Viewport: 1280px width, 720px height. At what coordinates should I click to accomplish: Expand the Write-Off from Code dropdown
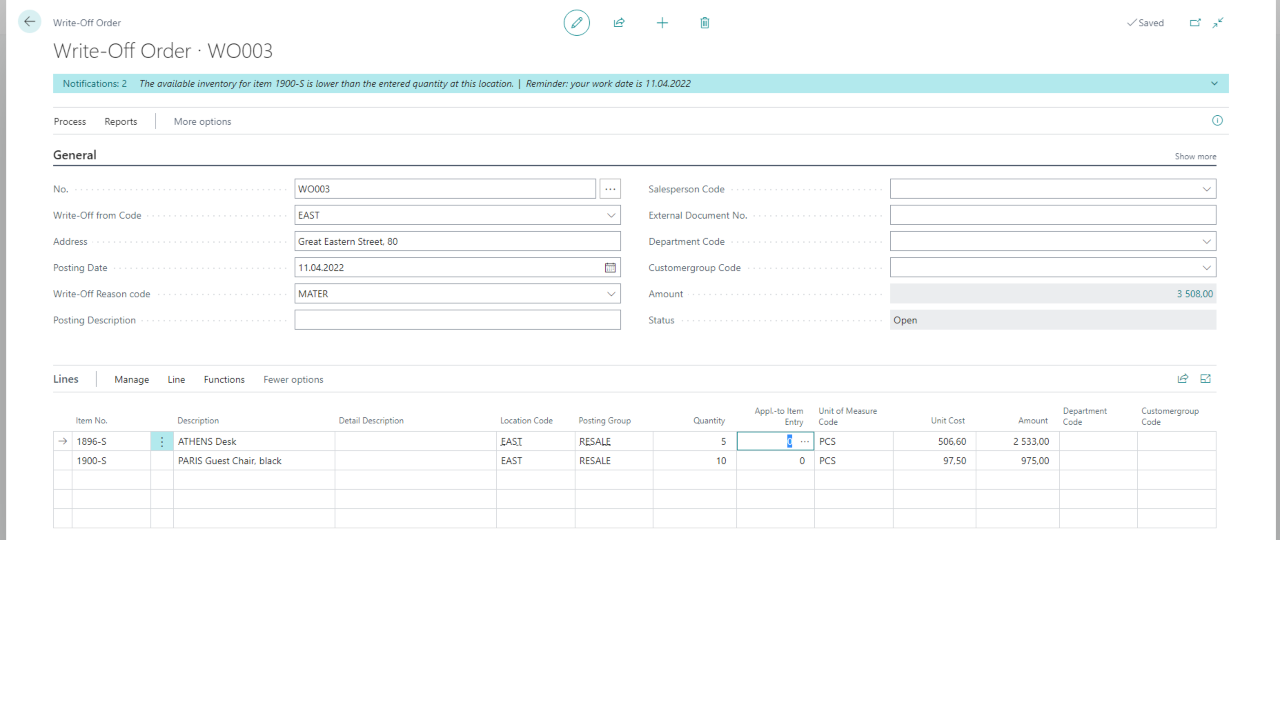[x=611, y=215]
